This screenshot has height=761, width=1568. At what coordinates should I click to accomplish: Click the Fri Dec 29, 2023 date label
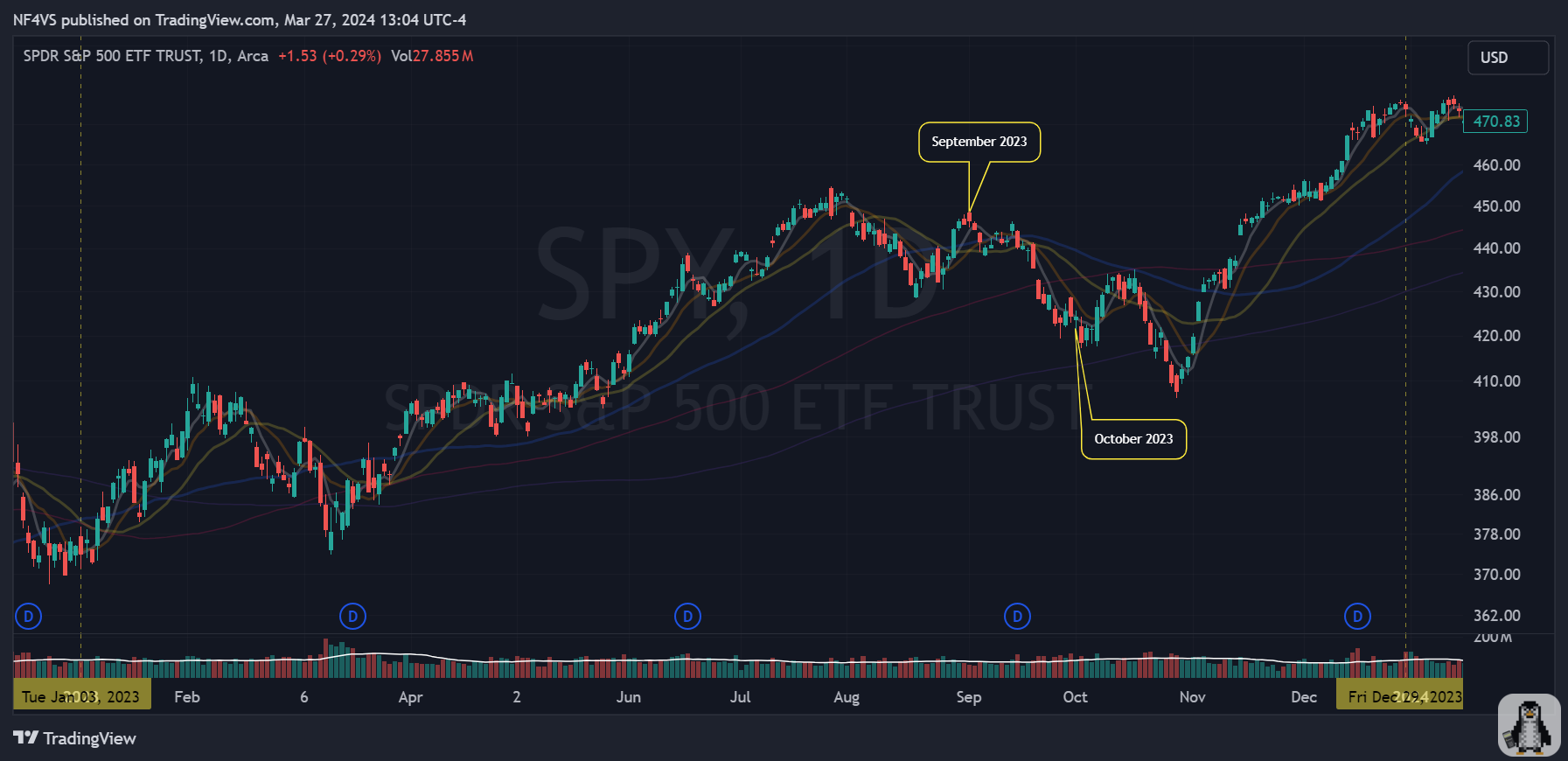click(x=1399, y=696)
